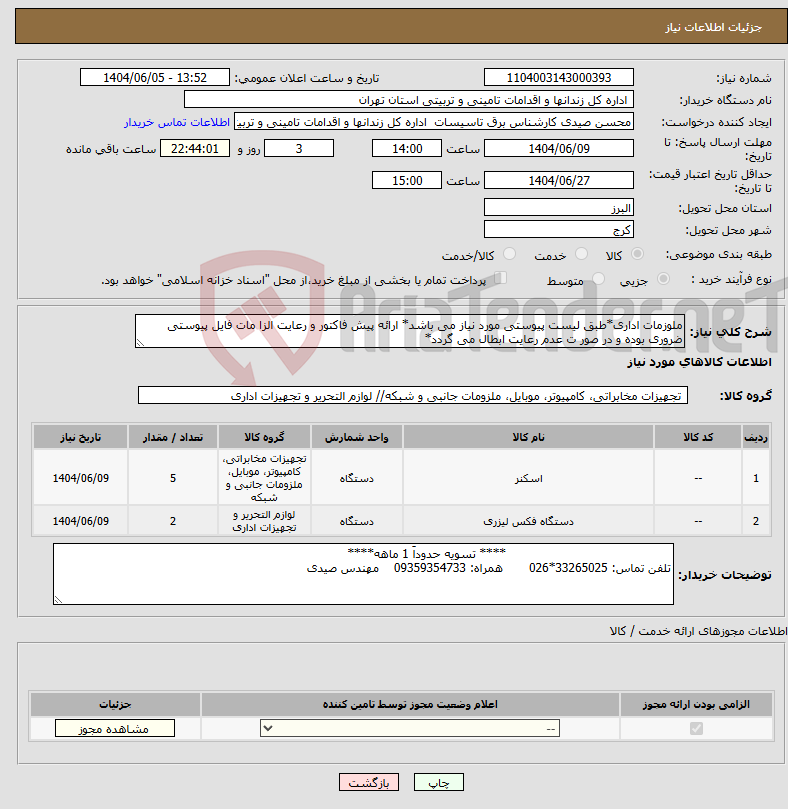
Task: Click the announcement date field 1404/06/05 - 13:52
Action: pos(155,78)
